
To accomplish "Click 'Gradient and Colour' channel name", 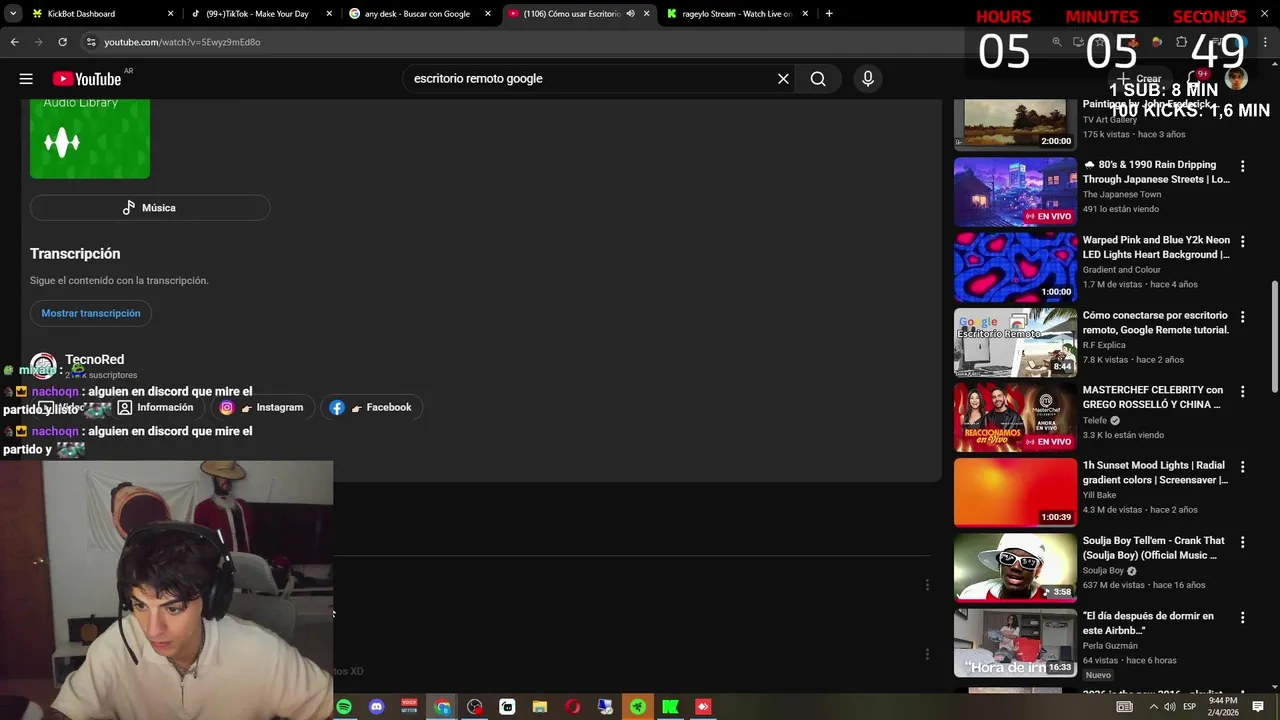I will [1122, 269].
